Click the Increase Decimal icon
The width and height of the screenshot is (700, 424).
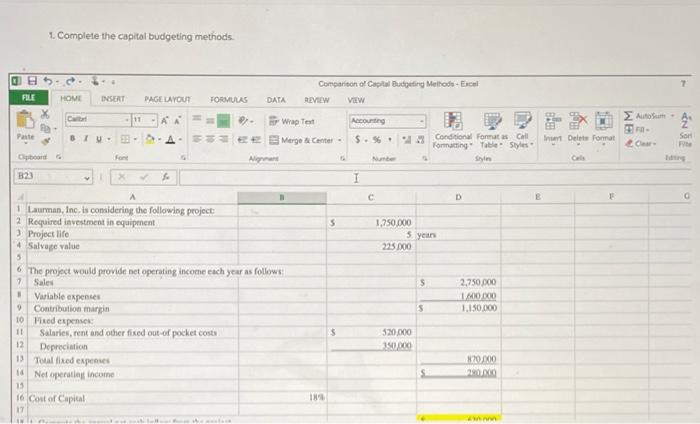click(407, 140)
